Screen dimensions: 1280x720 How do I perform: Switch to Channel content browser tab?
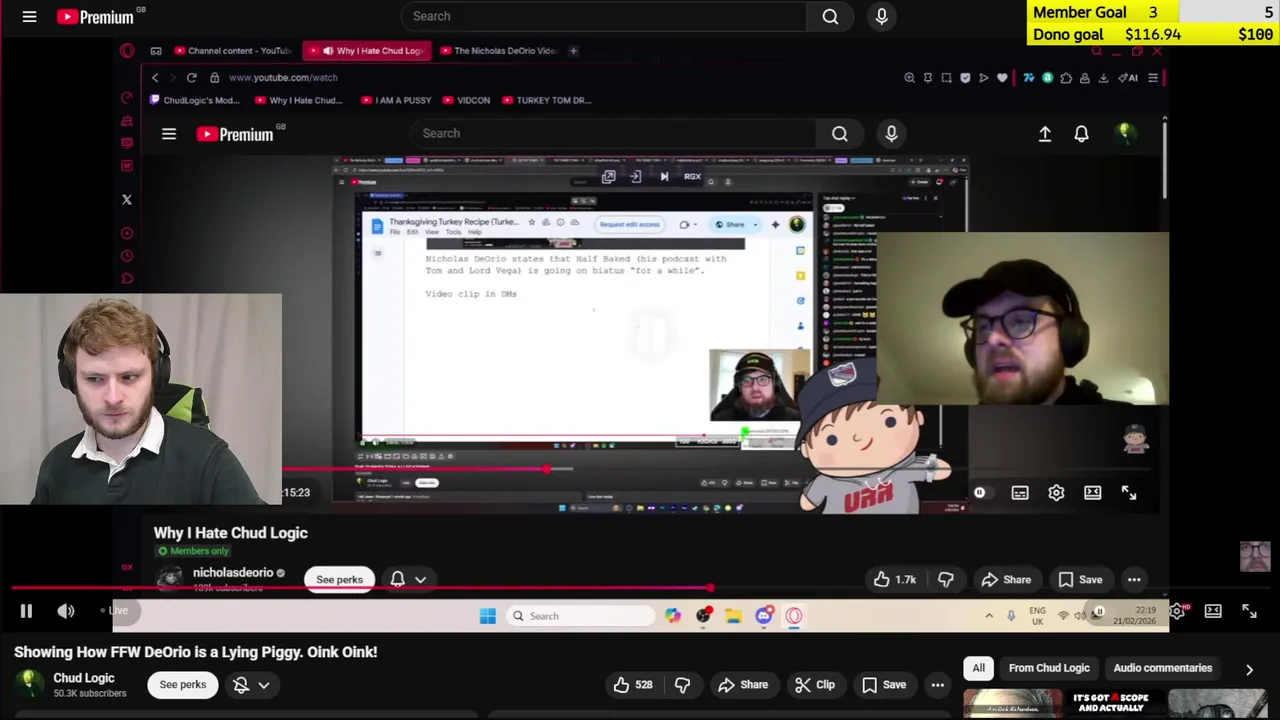tap(232, 51)
